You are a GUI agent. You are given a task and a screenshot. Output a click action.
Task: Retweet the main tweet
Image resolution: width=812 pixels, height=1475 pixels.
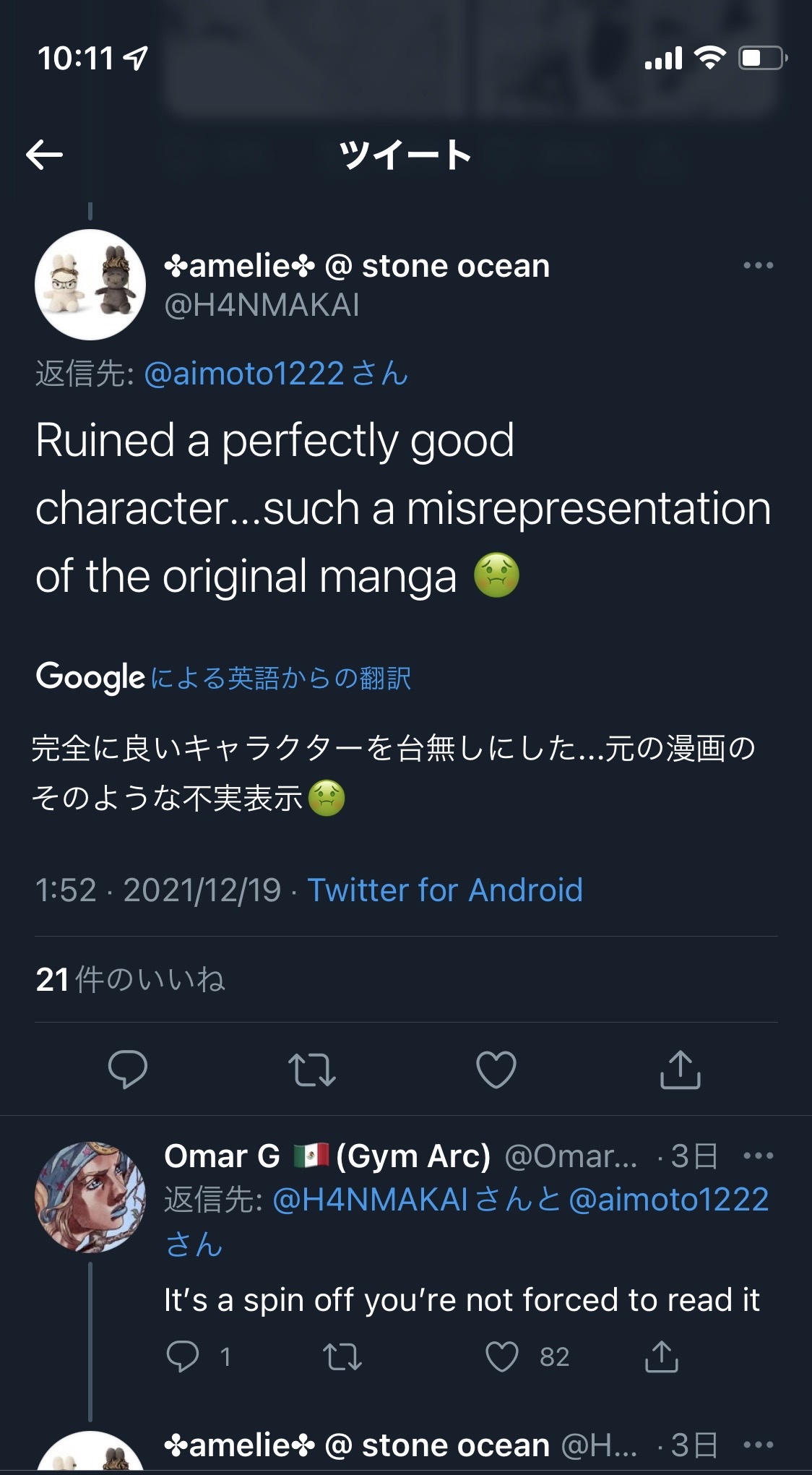point(311,1070)
